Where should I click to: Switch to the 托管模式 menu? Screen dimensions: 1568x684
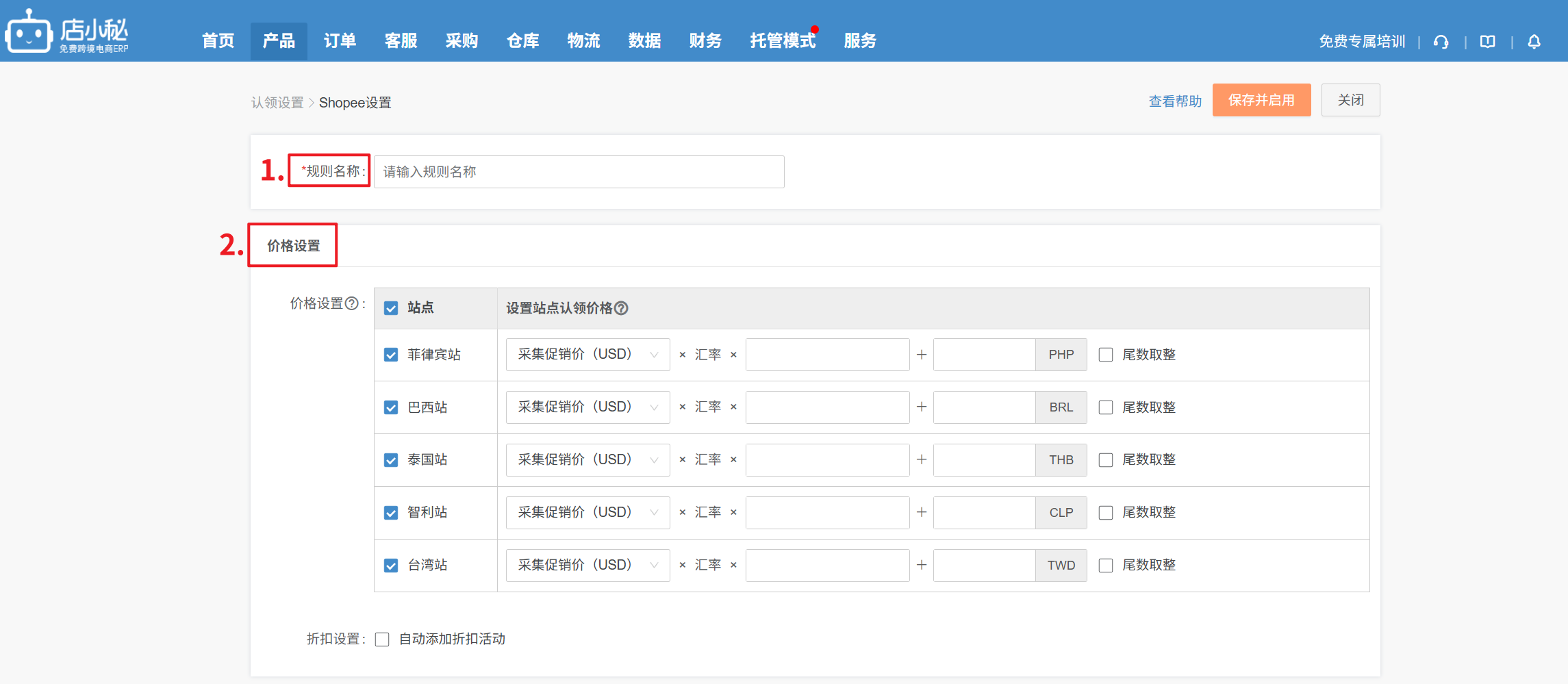783,41
